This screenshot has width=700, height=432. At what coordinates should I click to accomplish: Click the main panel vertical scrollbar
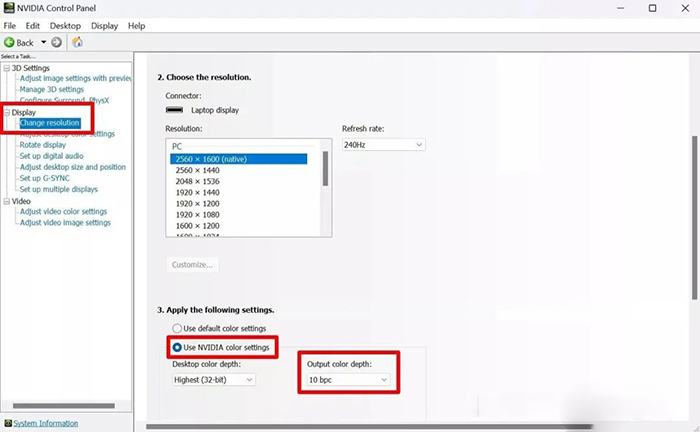[695, 217]
